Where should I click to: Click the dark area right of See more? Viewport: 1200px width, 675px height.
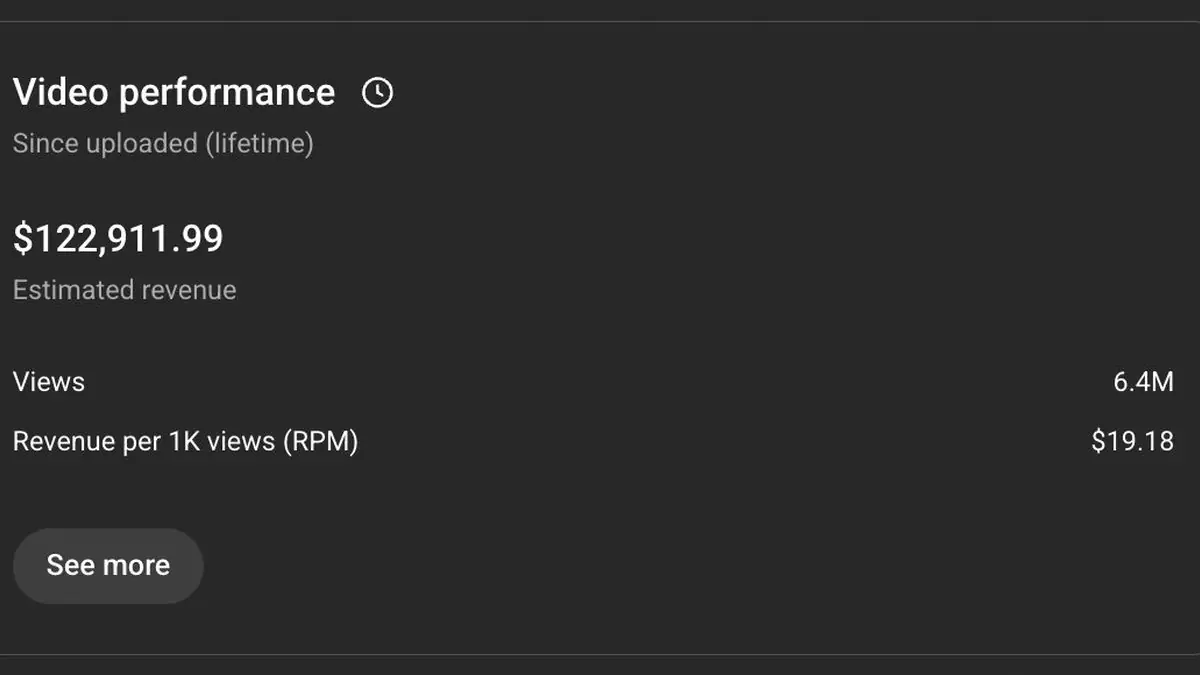click(x=600, y=566)
